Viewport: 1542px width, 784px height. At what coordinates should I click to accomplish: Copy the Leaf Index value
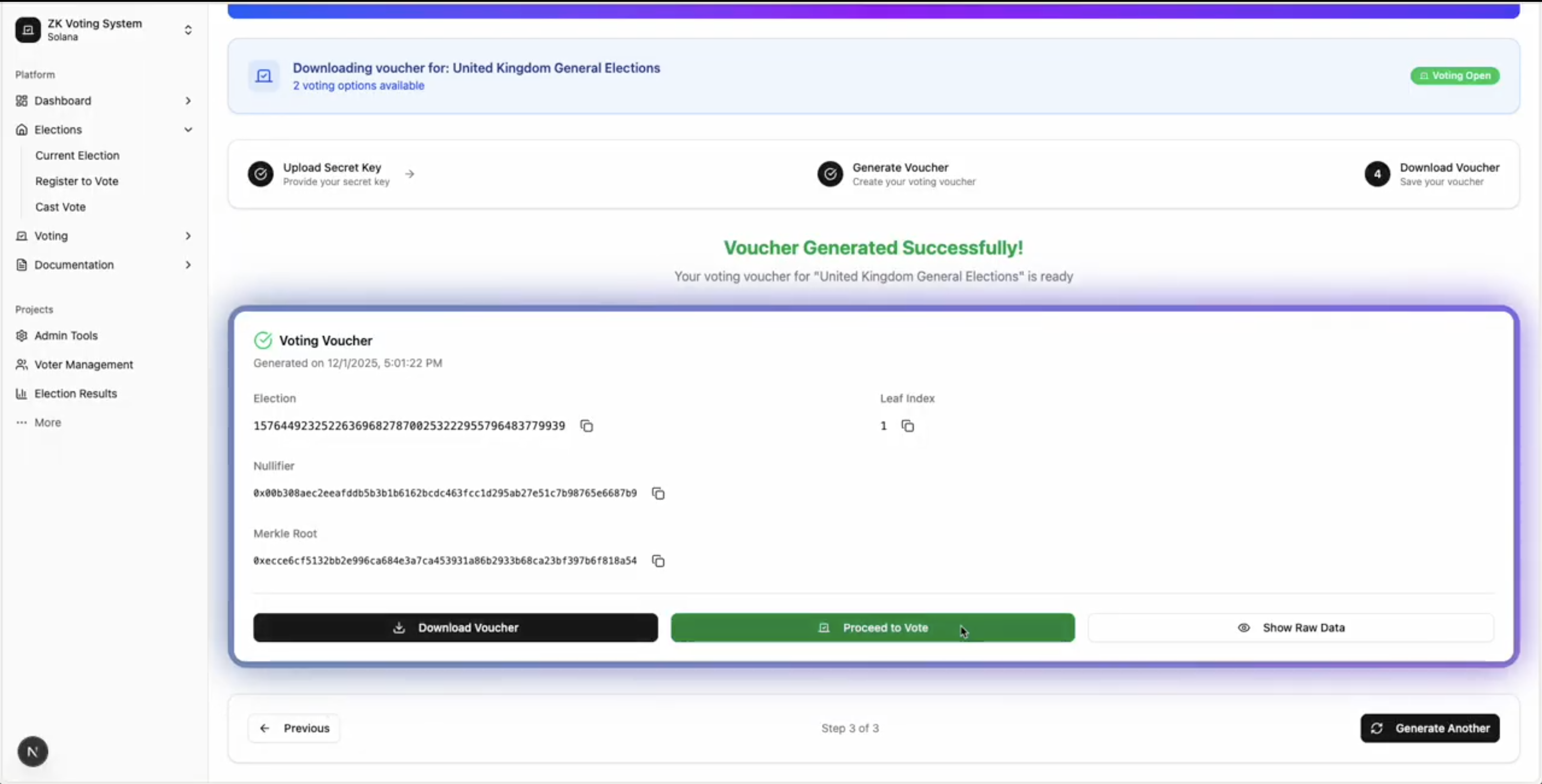pyautogui.click(x=908, y=425)
